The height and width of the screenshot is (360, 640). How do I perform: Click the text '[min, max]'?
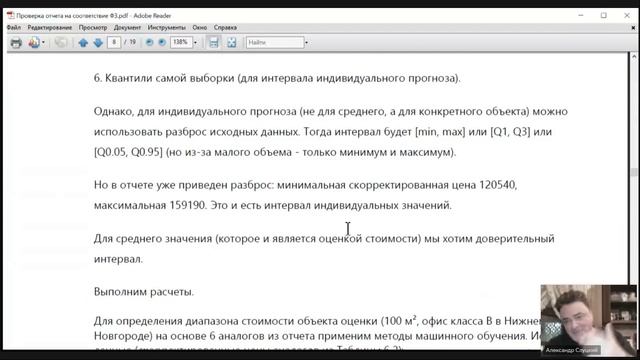[440, 132]
